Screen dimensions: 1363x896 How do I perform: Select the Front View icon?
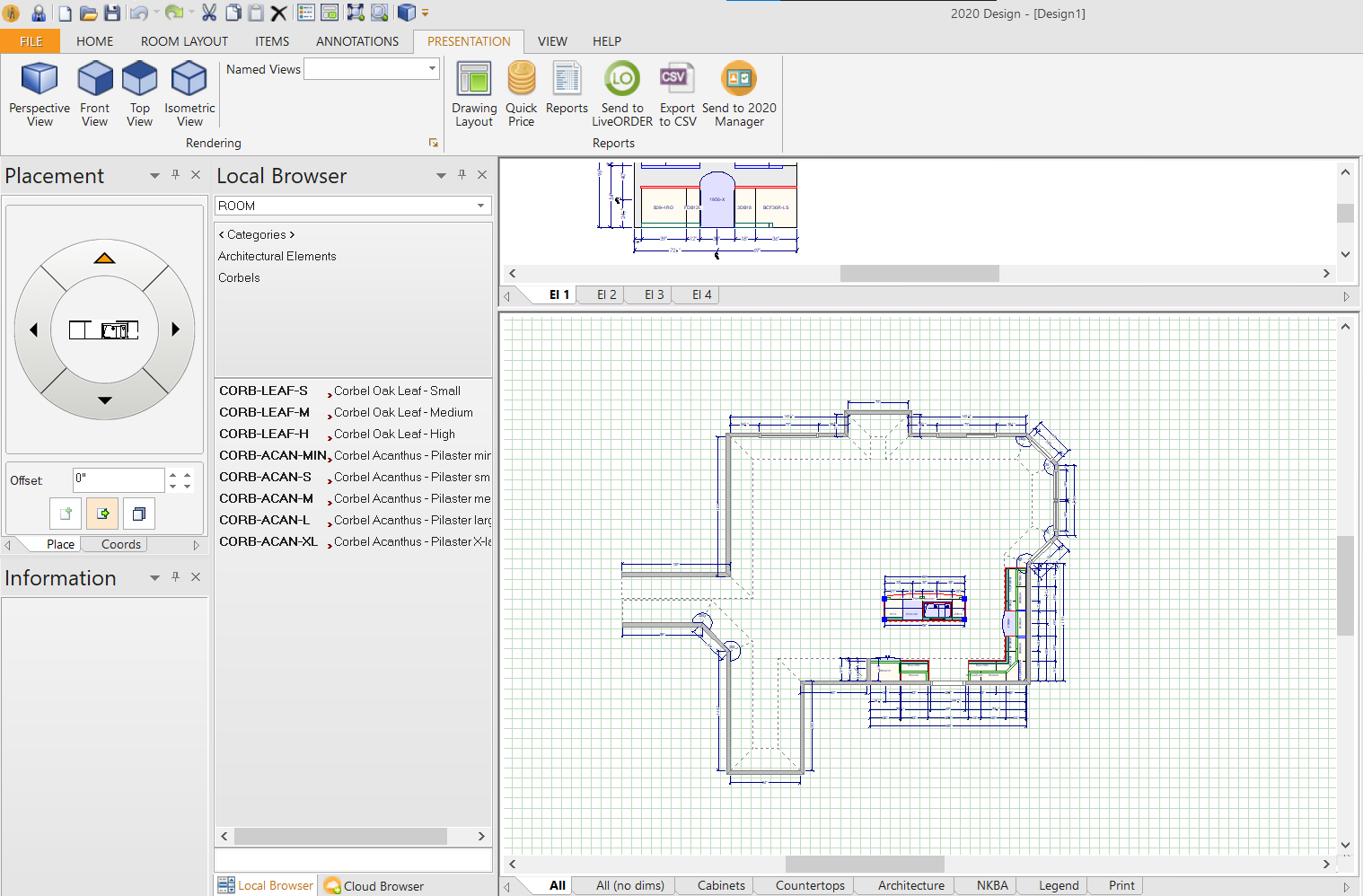pyautogui.click(x=94, y=93)
